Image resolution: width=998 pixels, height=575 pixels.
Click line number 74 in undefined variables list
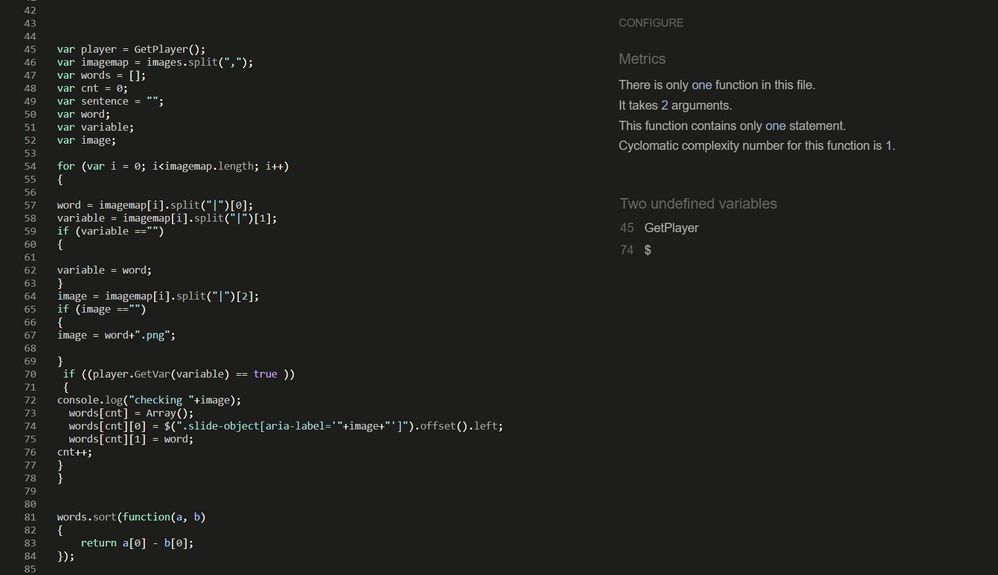[627, 250]
